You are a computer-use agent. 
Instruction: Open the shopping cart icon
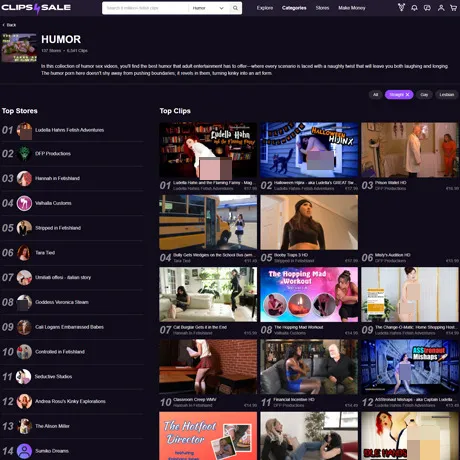point(453,8)
